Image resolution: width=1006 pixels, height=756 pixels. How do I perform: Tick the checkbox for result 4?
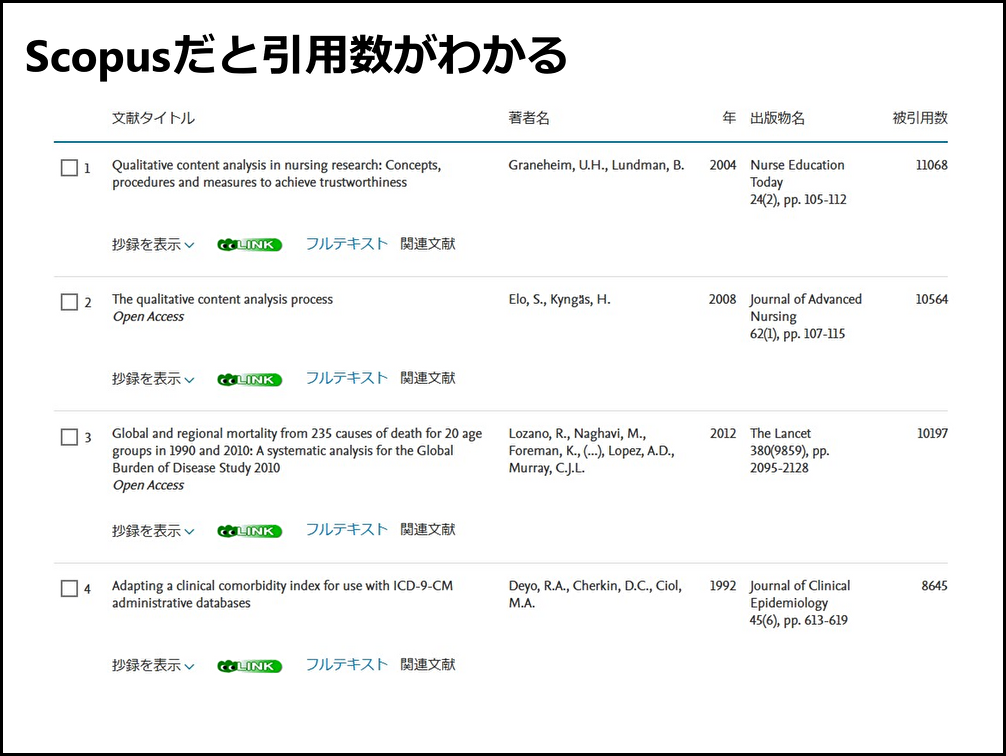(69, 588)
